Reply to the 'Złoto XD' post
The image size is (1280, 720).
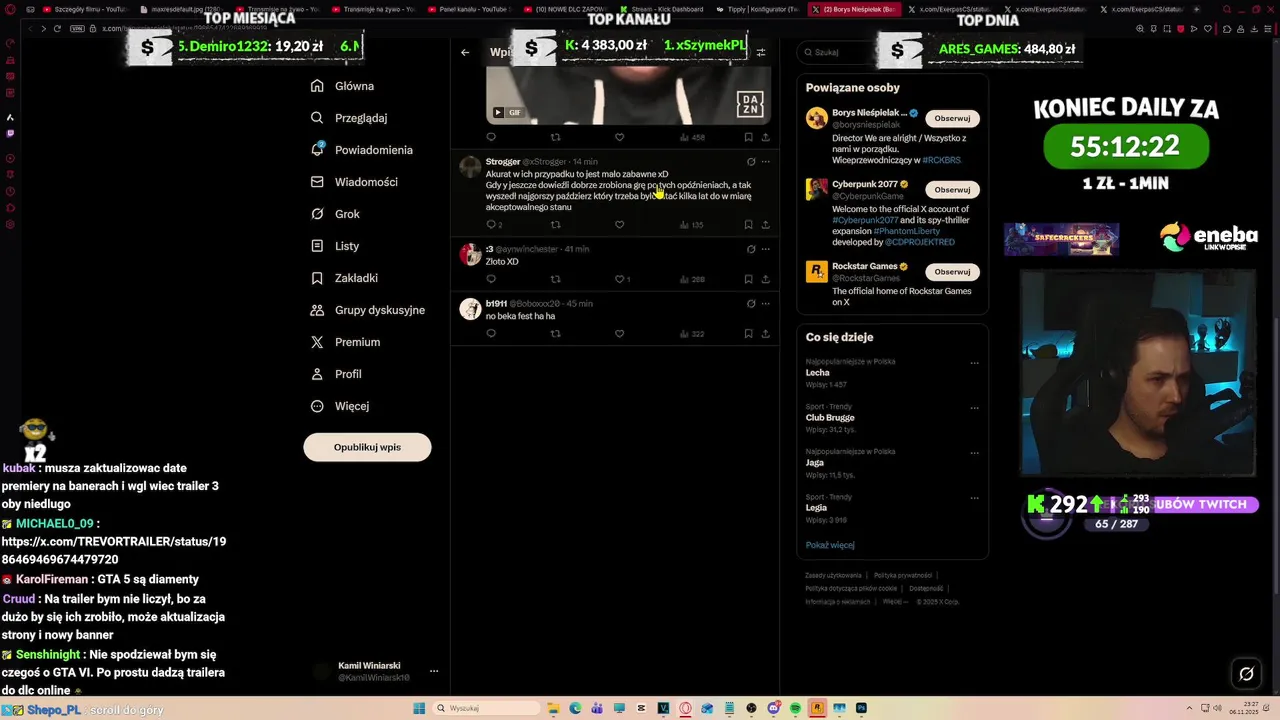click(x=491, y=279)
